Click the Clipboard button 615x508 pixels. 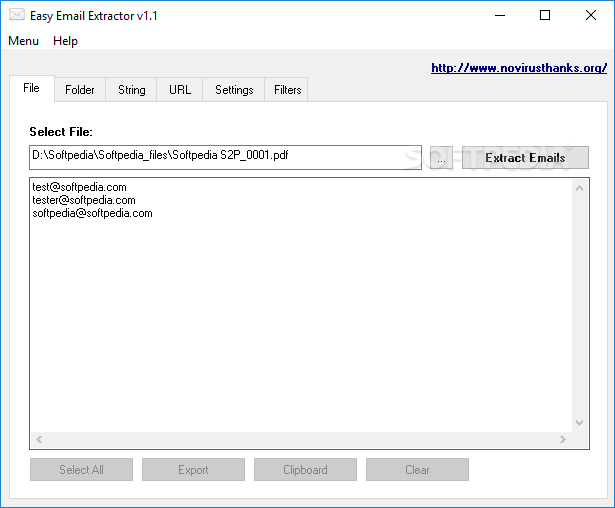[306, 470]
